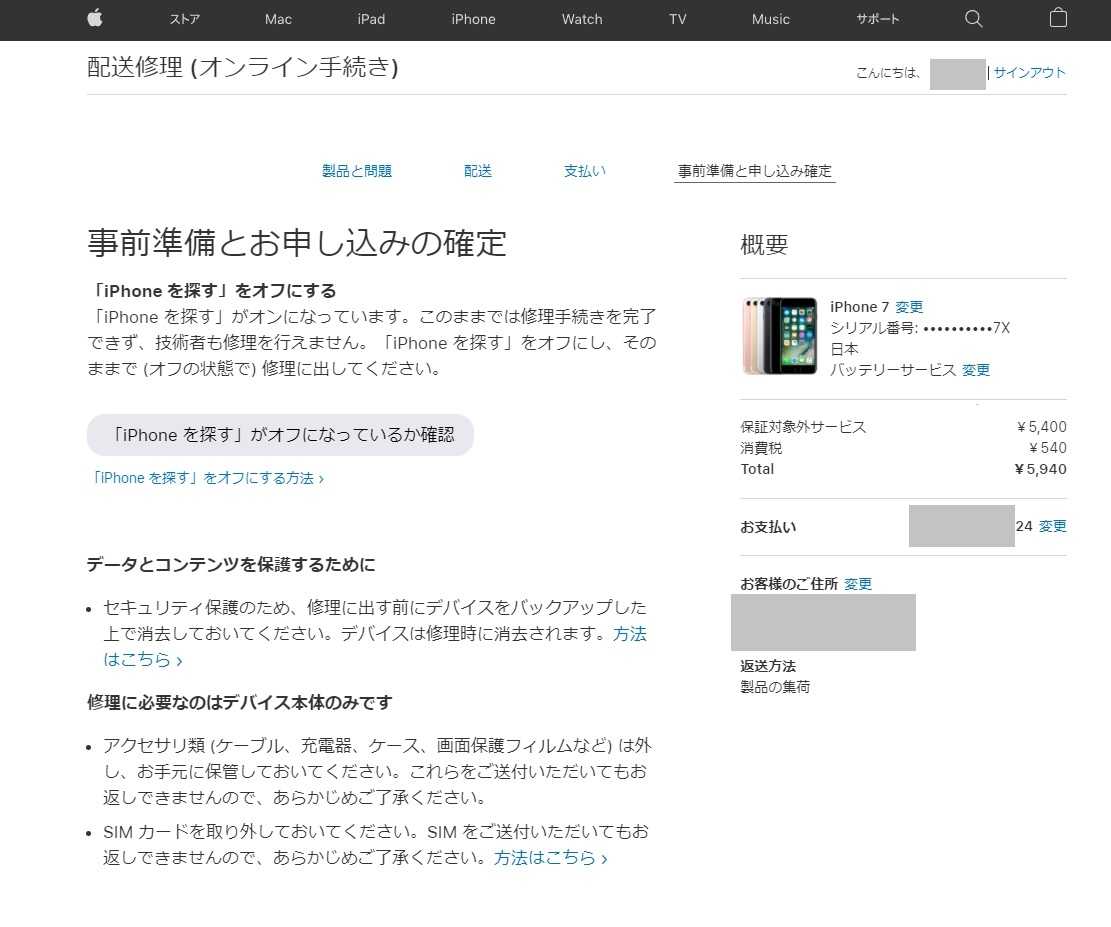The width and height of the screenshot is (1111, 927).
Task: Click the iPhone 7 product thumbnail
Action: pyautogui.click(x=779, y=335)
